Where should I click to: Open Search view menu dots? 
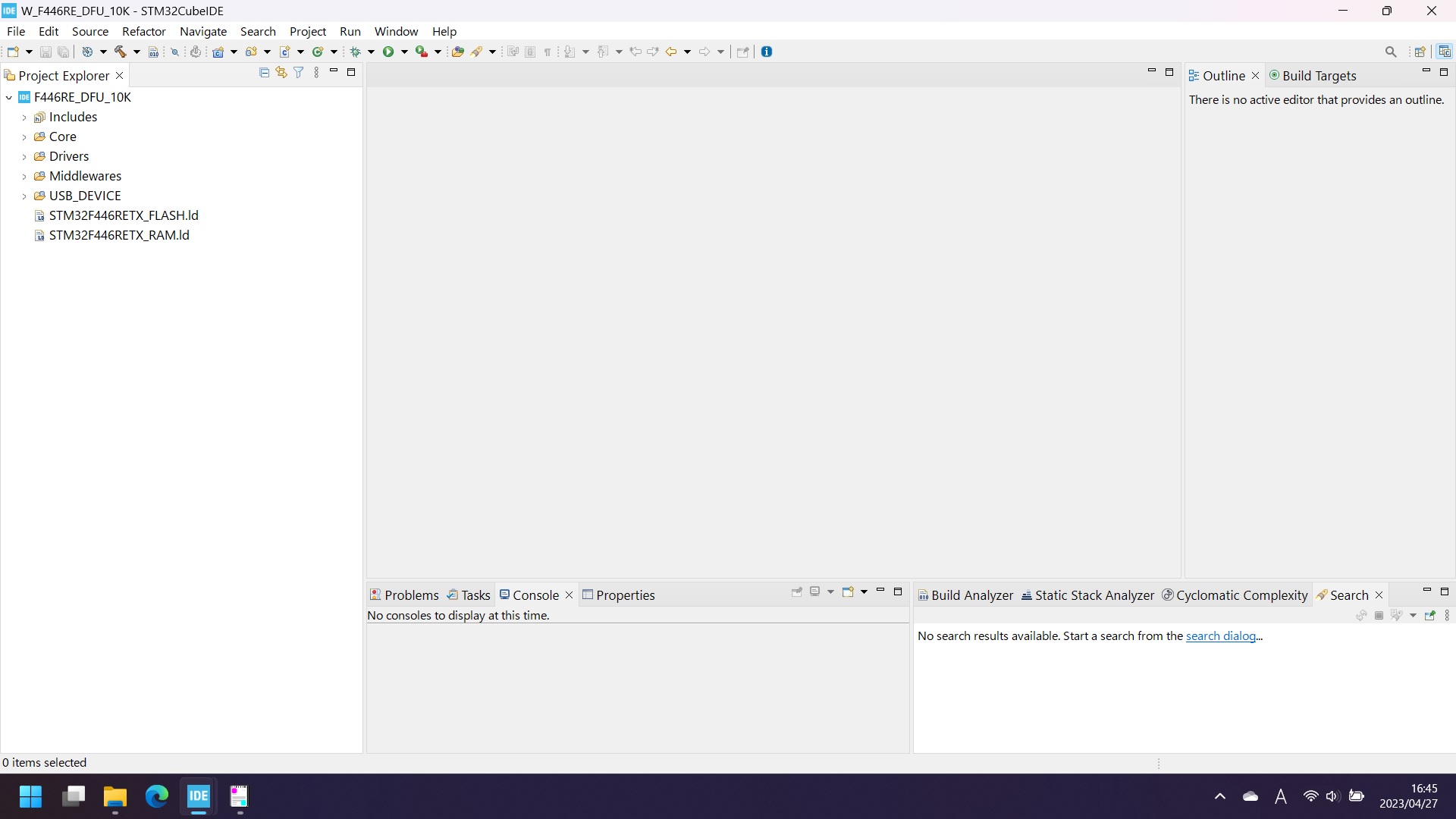(1447, 616)
